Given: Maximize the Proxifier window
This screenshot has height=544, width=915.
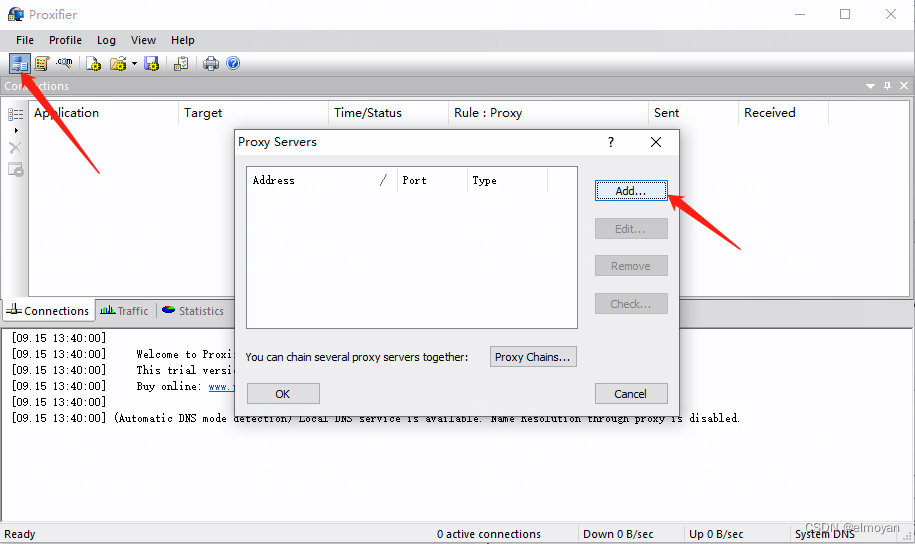Looking at the screenshot, I should point(845,14).
